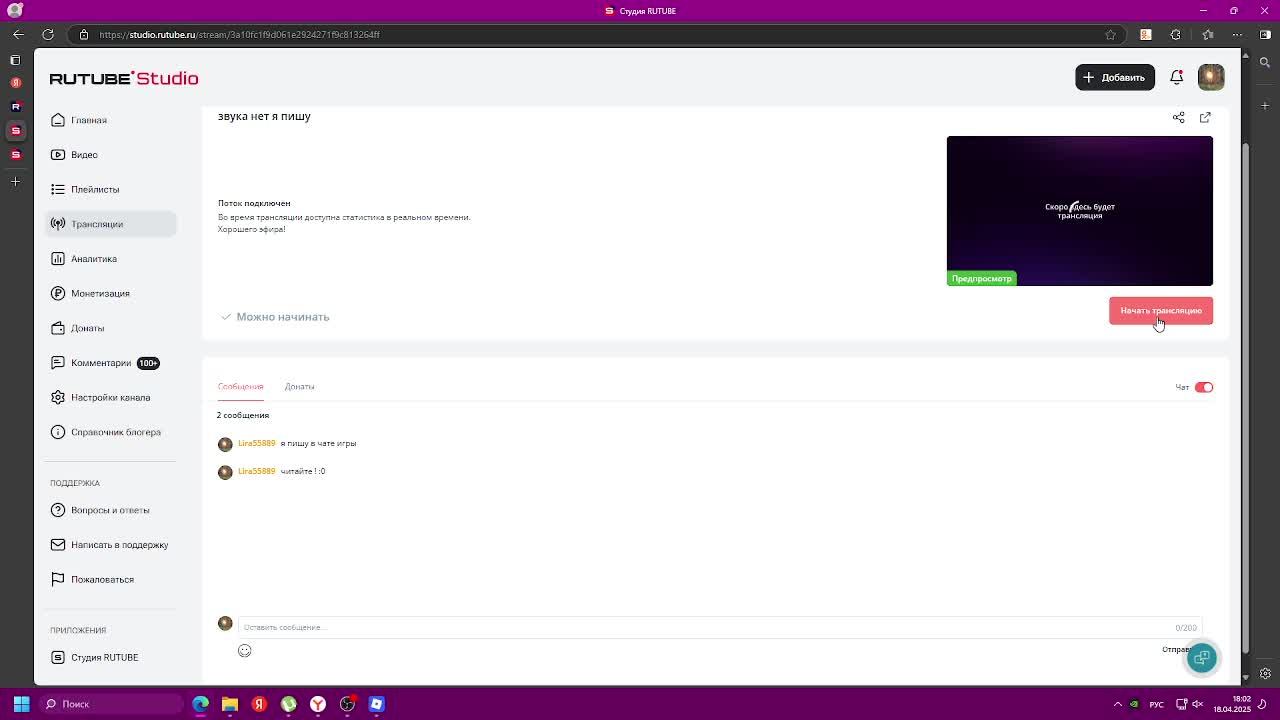Click the support chat floating button
This screenshot has height=720, width=1280.
(x=1202, y=657)
